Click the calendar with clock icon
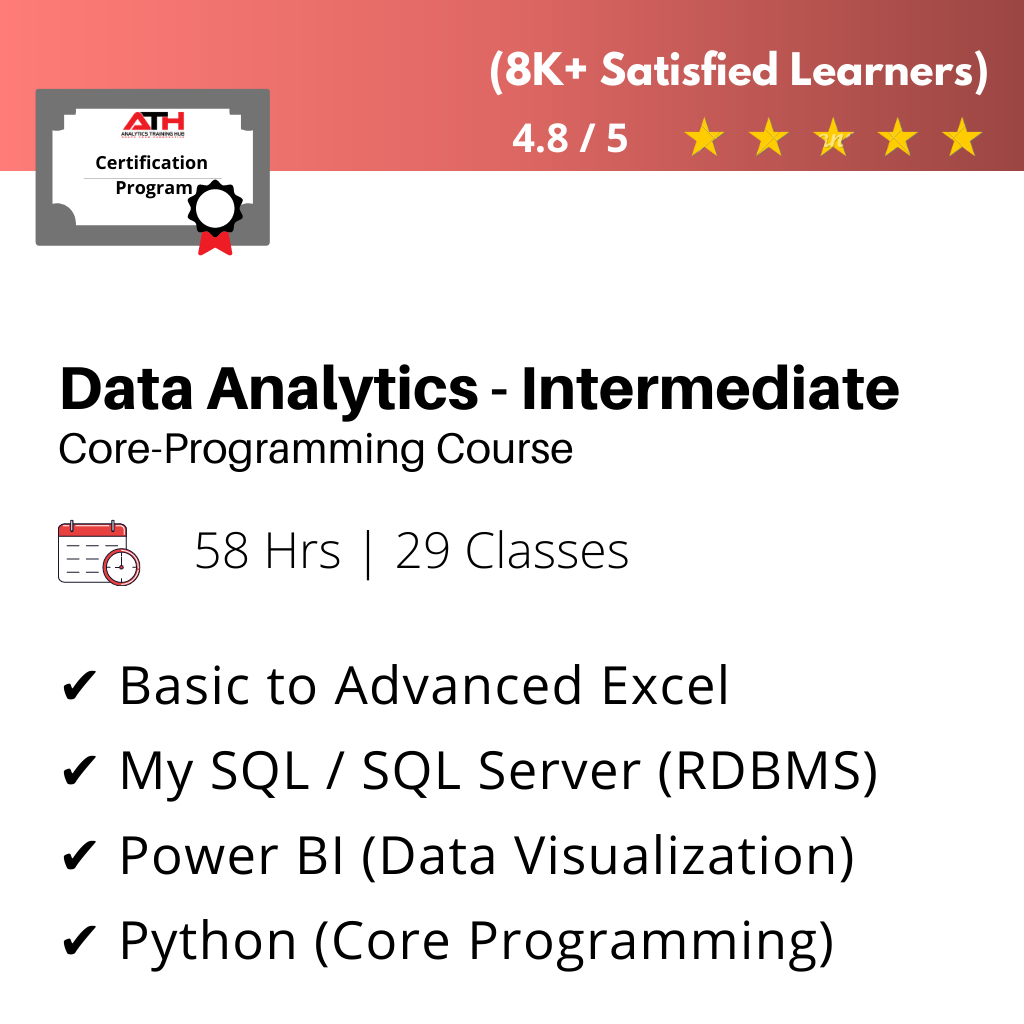 click(x=99, y=552)
